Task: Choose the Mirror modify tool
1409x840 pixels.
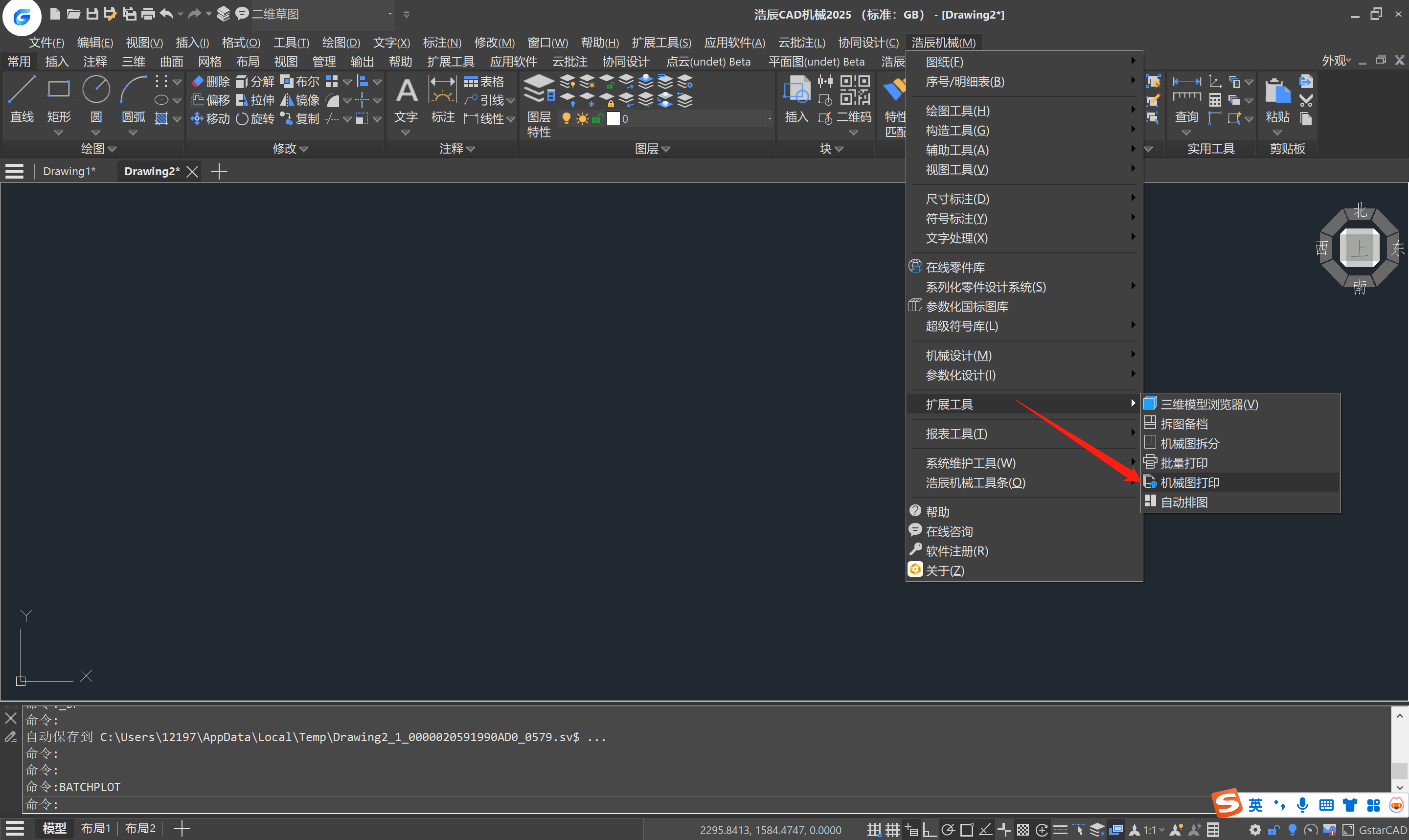Action: pos(300,100)
